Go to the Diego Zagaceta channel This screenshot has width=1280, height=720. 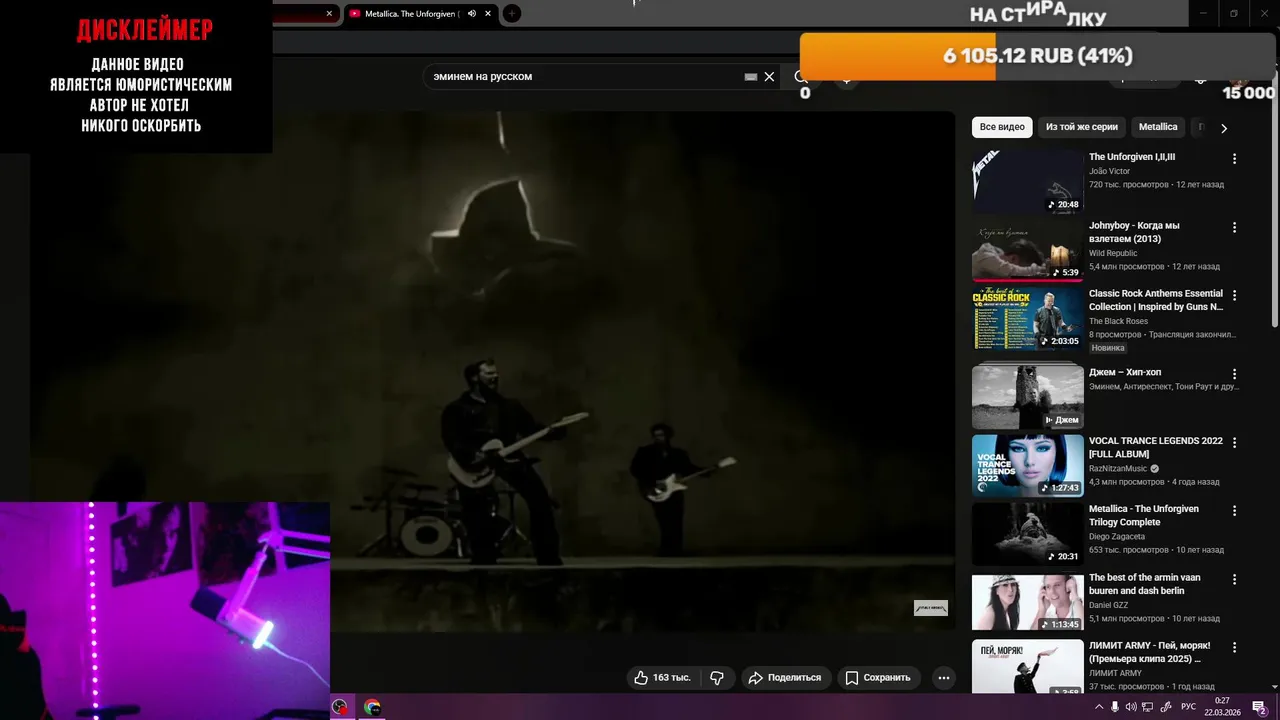click(1117, 536)
